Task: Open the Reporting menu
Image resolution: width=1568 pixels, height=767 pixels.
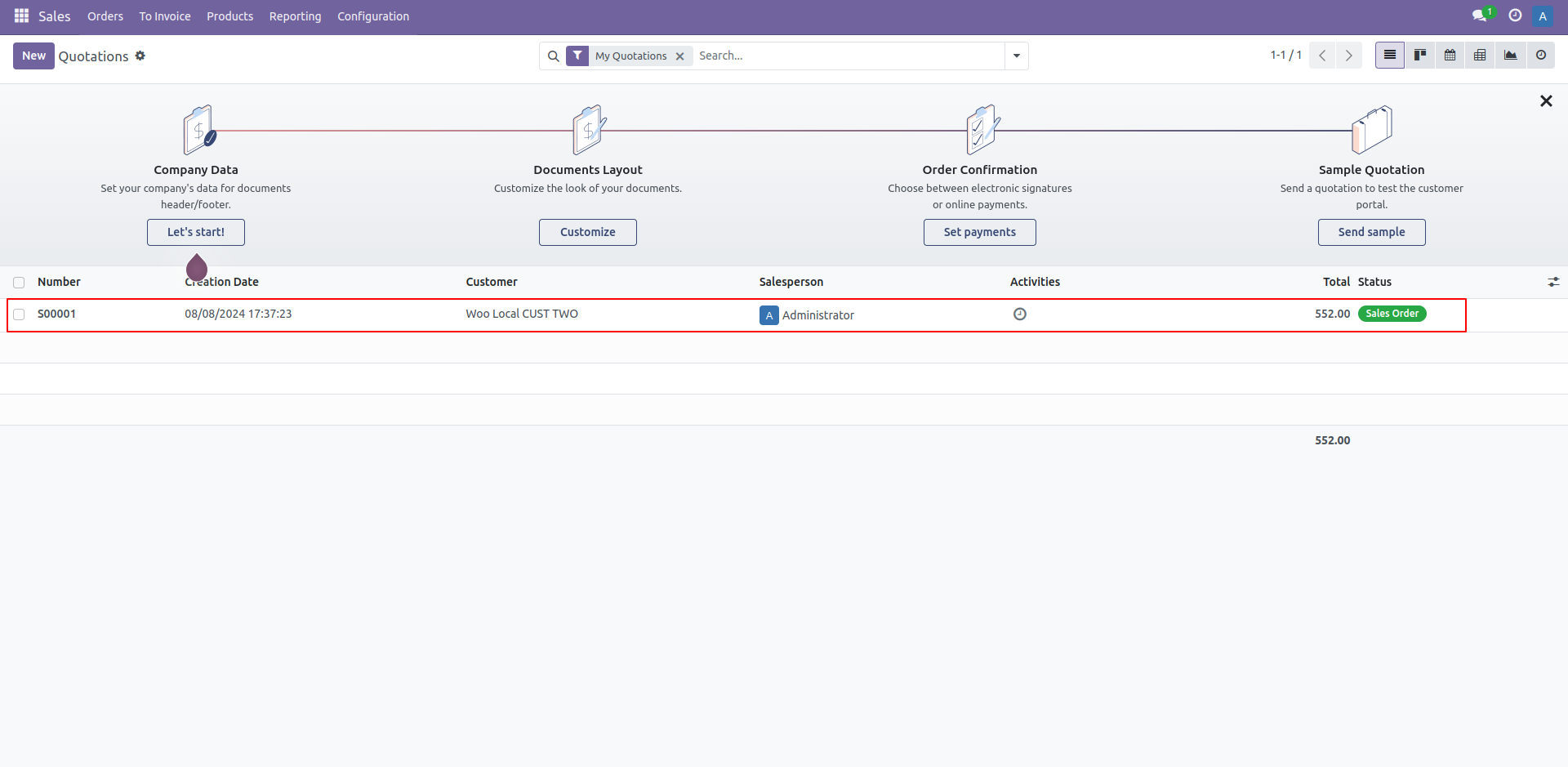Action: [x=295, y=16]
